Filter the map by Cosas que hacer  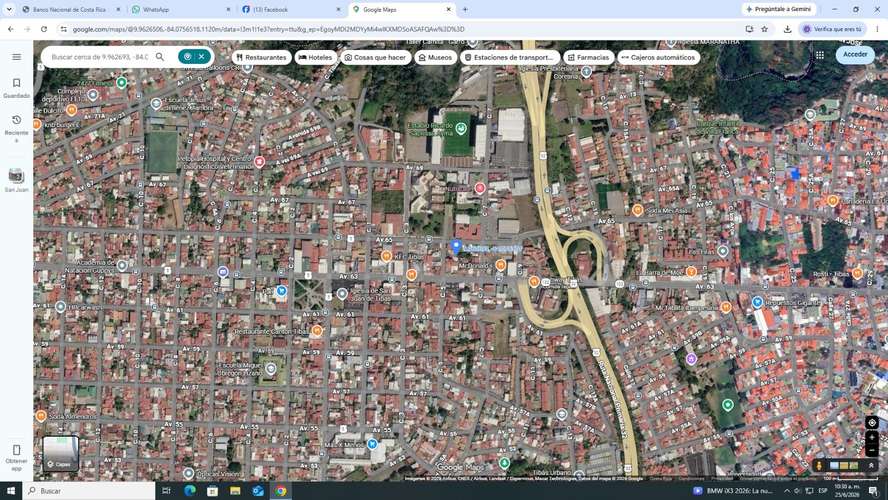coord(375,57)
